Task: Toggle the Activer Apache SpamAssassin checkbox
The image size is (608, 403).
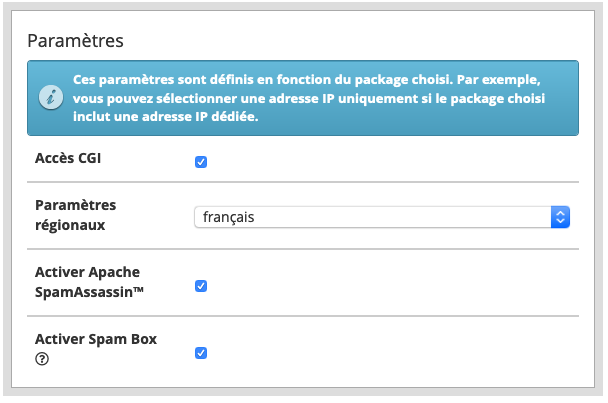Action: coord(201,286)
